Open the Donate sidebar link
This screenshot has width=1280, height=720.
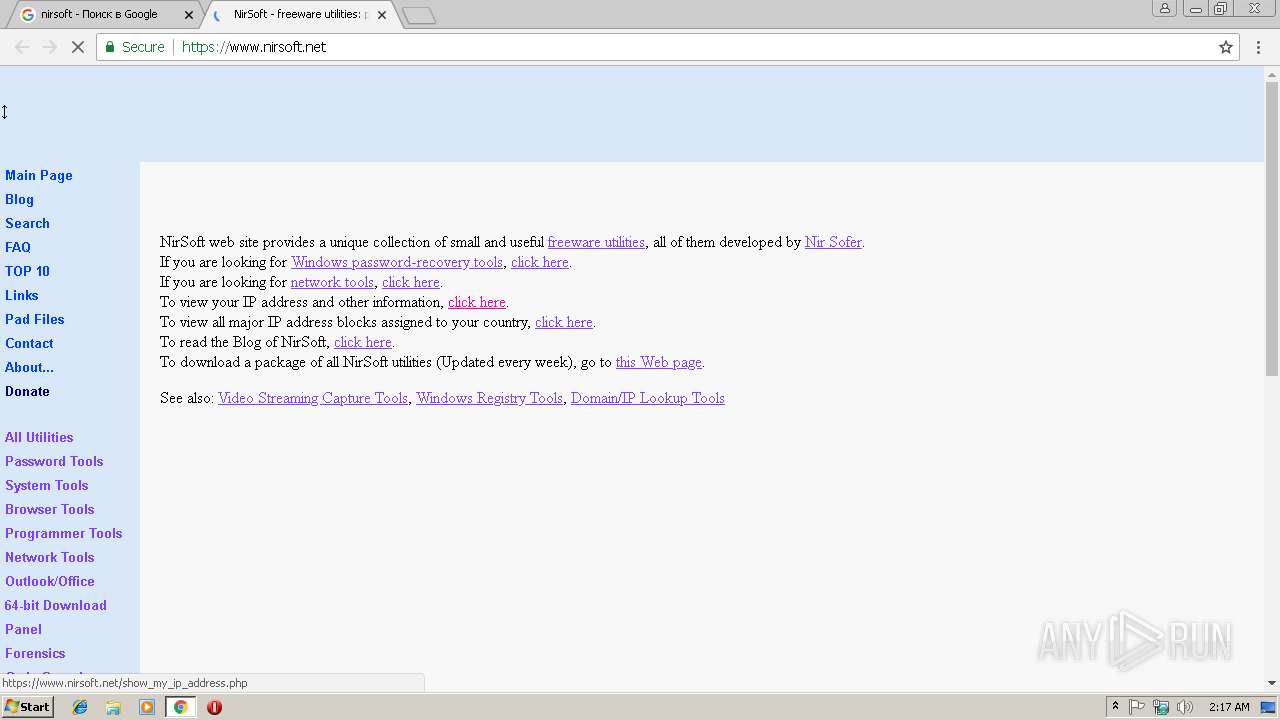pos(27,391)
